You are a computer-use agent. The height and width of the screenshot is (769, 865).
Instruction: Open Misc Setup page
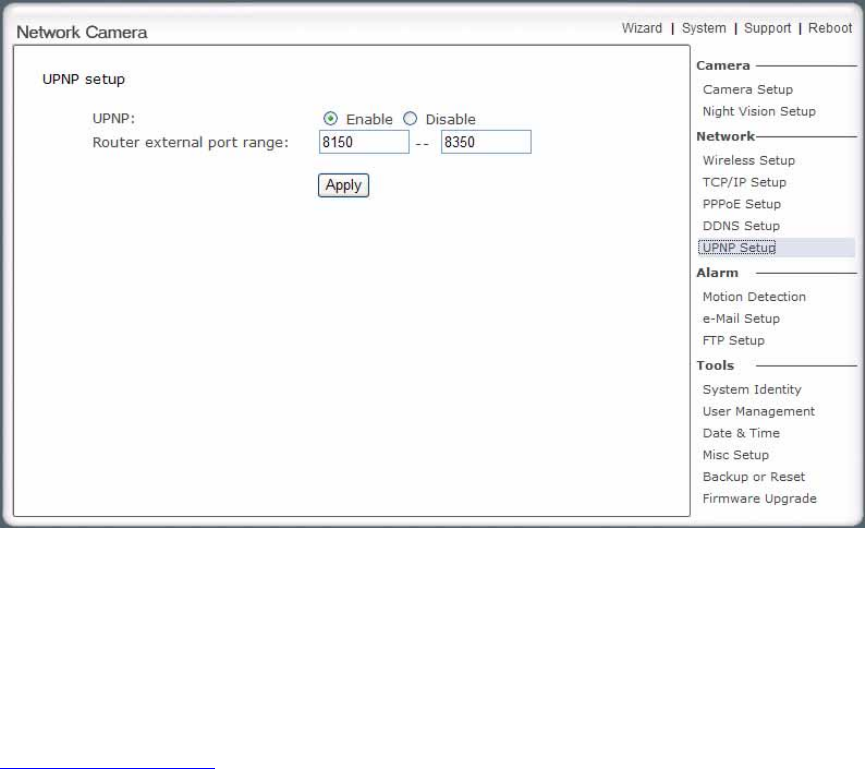point(735,455)
